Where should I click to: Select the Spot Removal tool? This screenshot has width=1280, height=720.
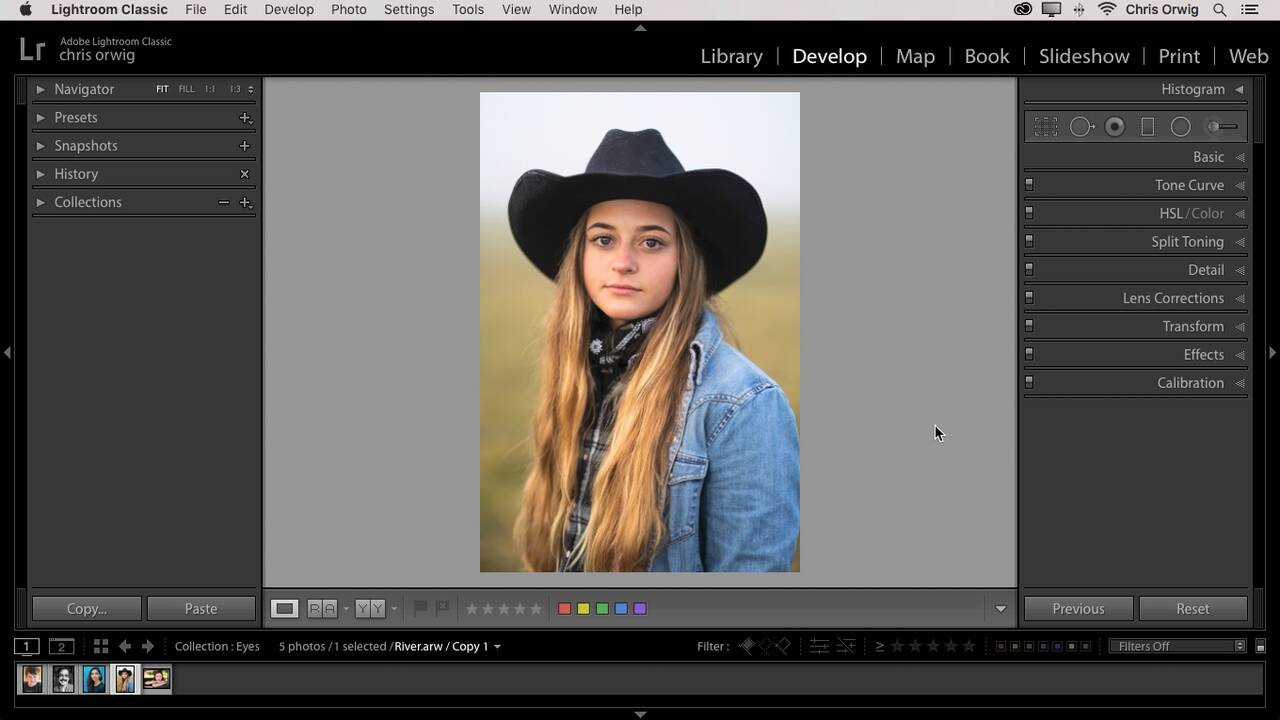[x=1082, y=127]
